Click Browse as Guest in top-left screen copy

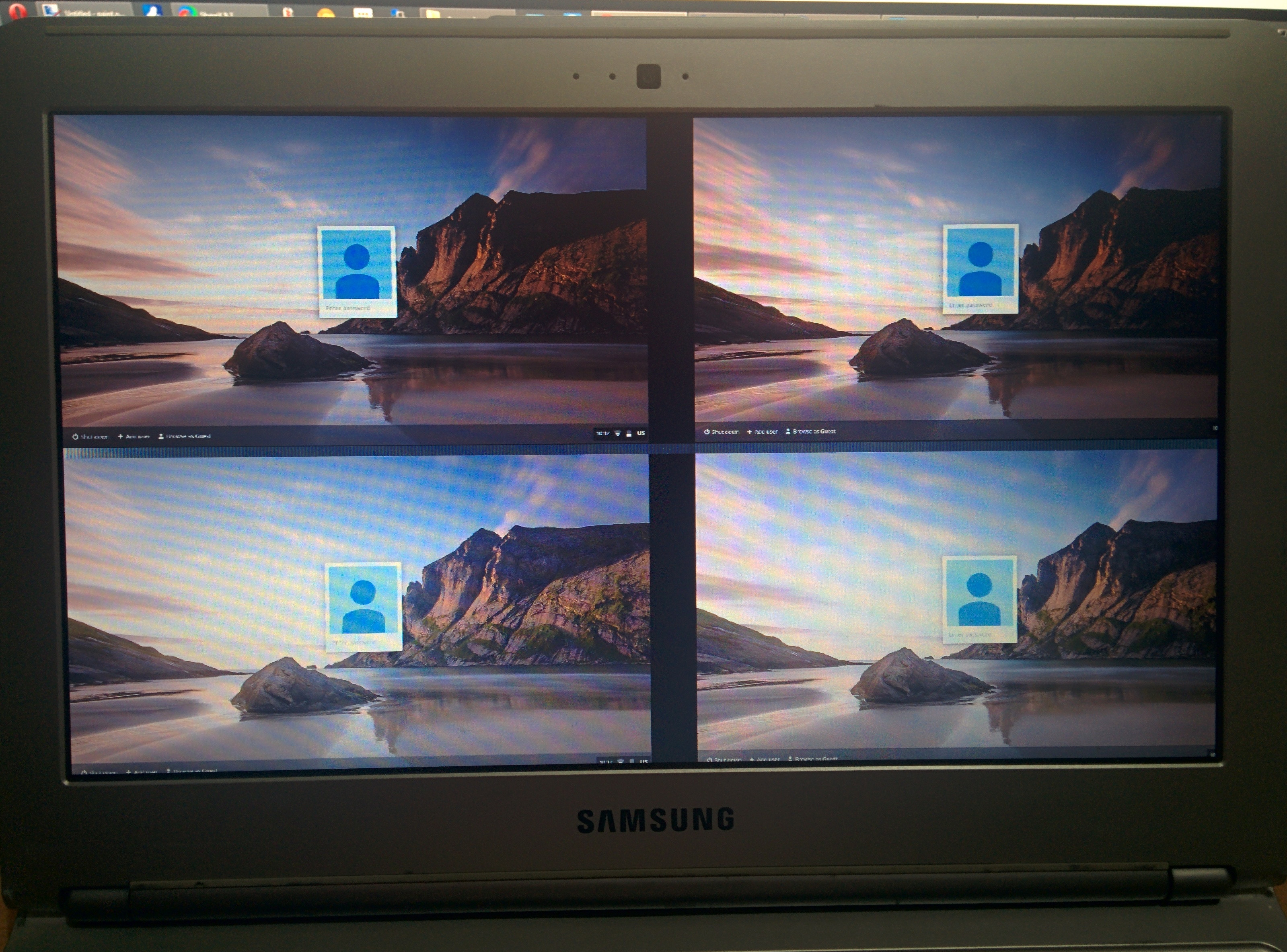(185, 436)
